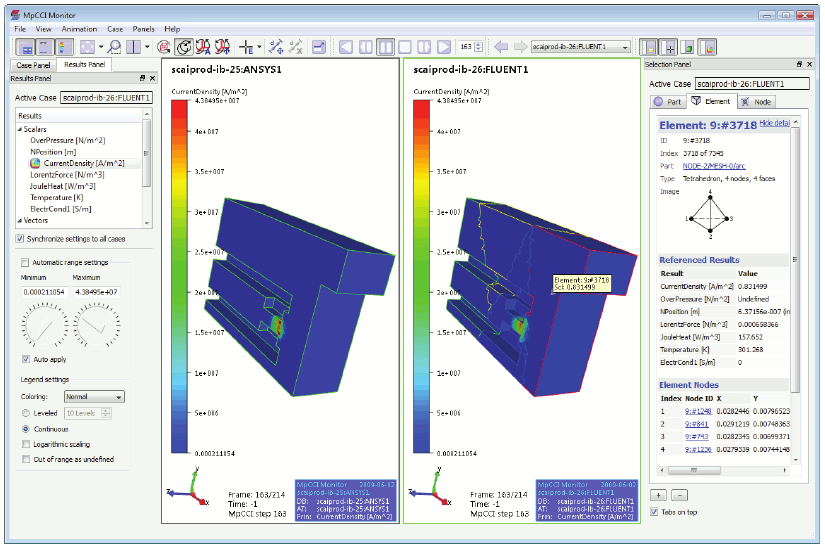The height and width of the screenshot is (548, 825).
Task: Play animation backward
Action: (346, 47)
